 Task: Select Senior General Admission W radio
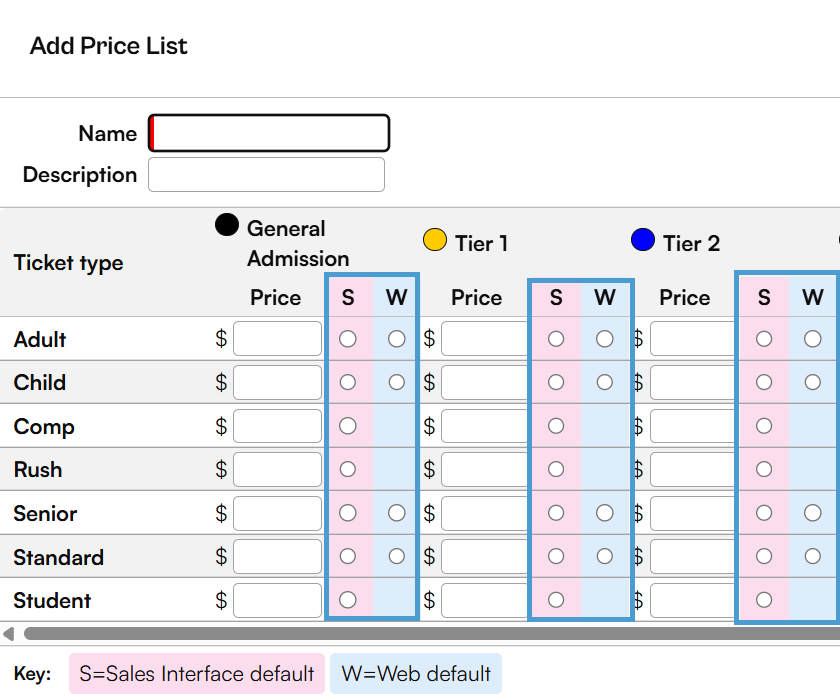point(396,513)
